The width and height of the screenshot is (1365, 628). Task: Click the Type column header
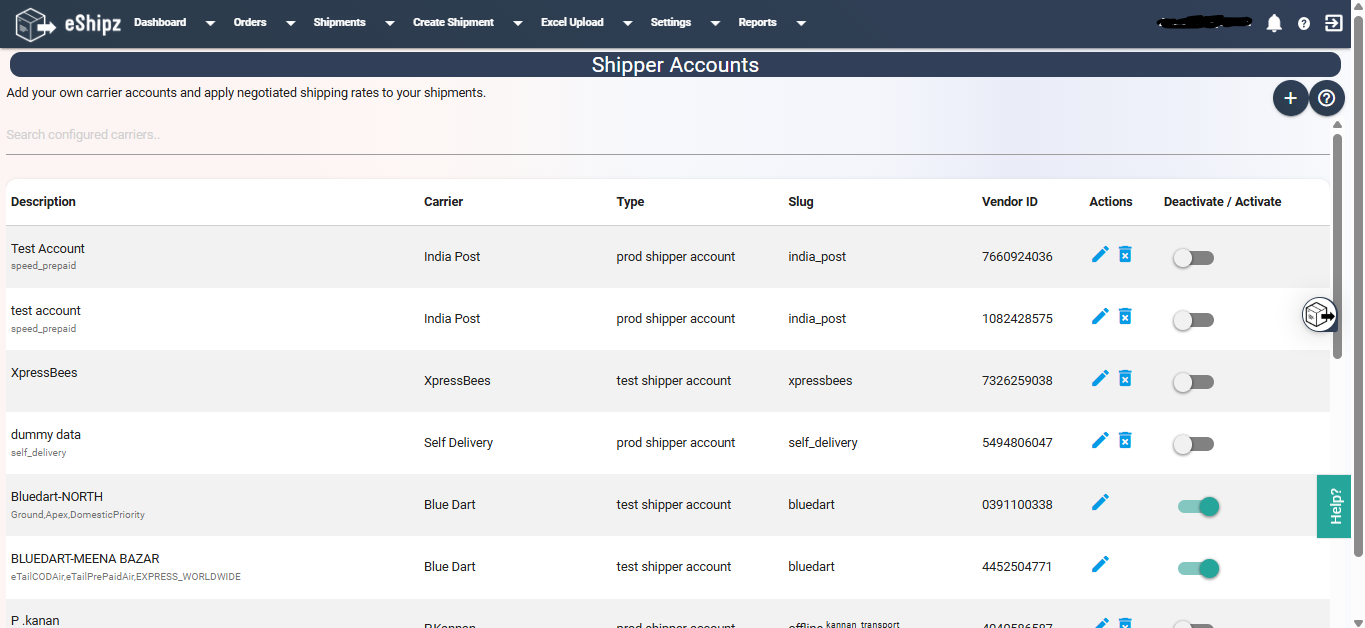(x=630, y=201)
